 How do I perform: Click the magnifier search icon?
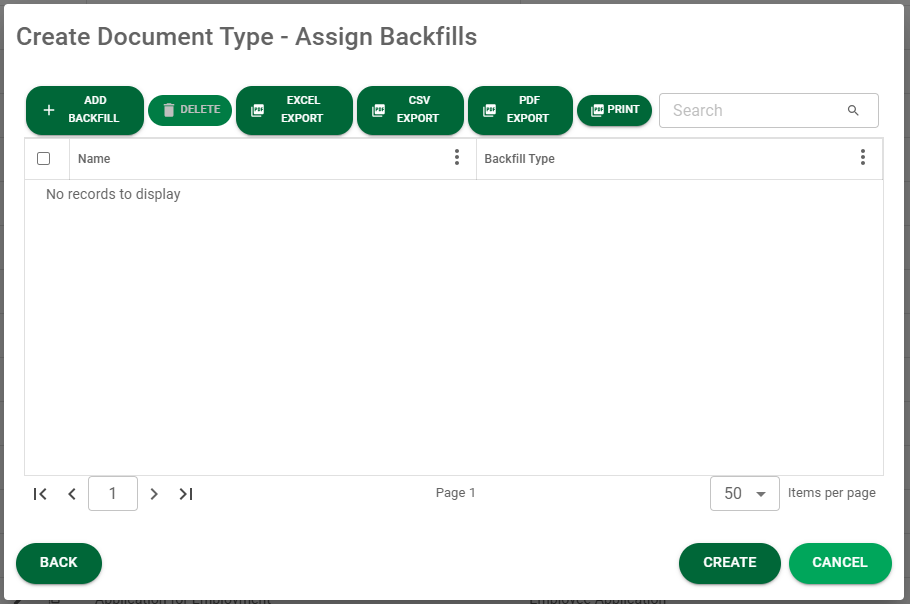click(x=853, y=110)
